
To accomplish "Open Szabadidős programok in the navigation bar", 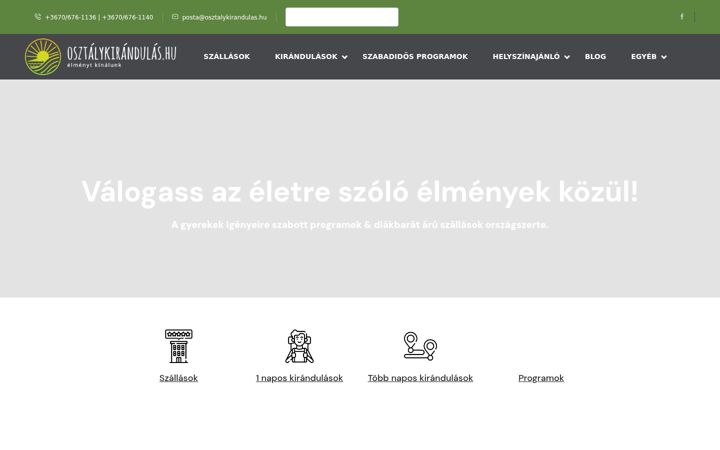I will pos(415,56).
